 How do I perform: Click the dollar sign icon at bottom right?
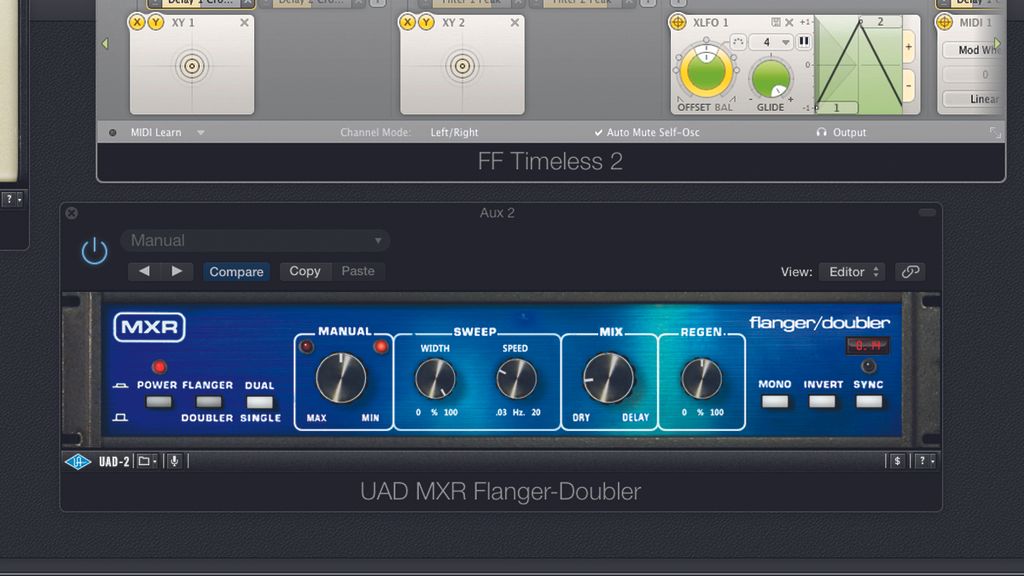tap(897, 461)
